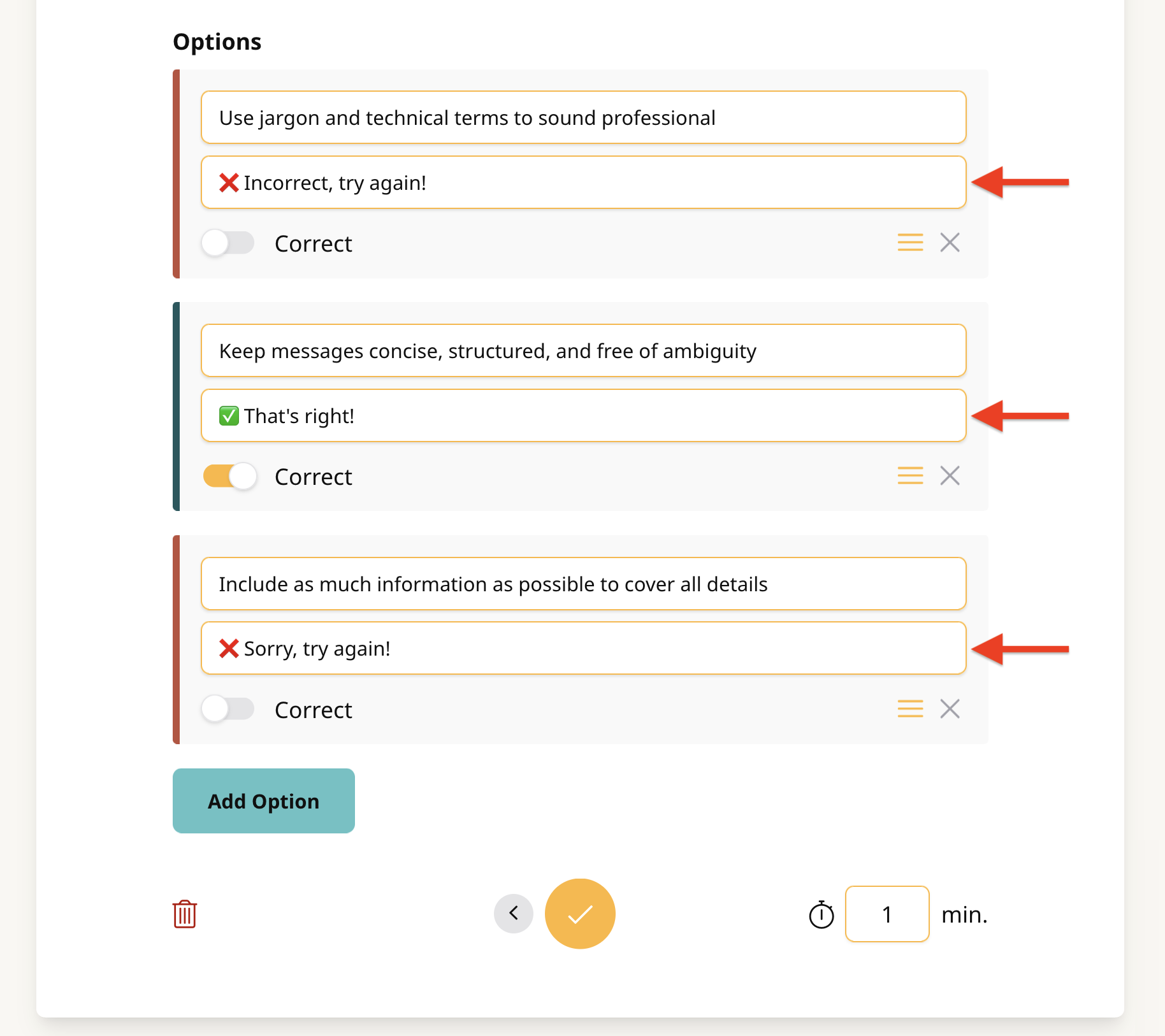The width and height of the screenshot is (1165, 1036).
Task: Disable the Correct toggle for the concise messages option
Action: [x=229, y=476]
